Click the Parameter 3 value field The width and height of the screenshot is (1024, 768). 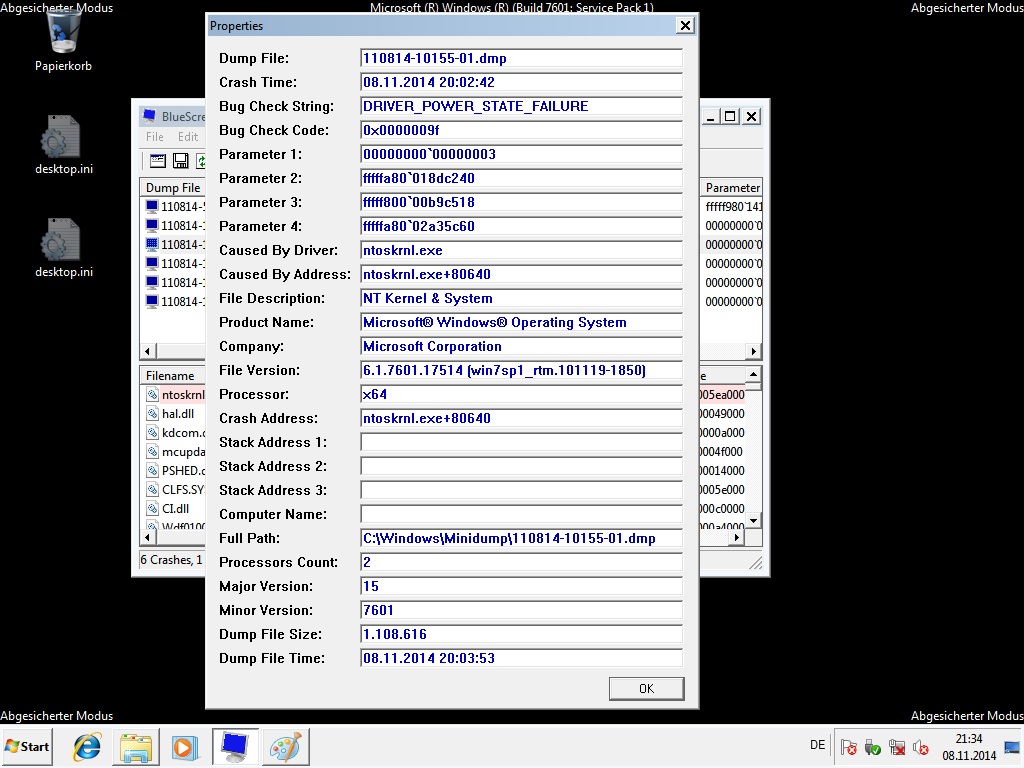coord(521,202)
